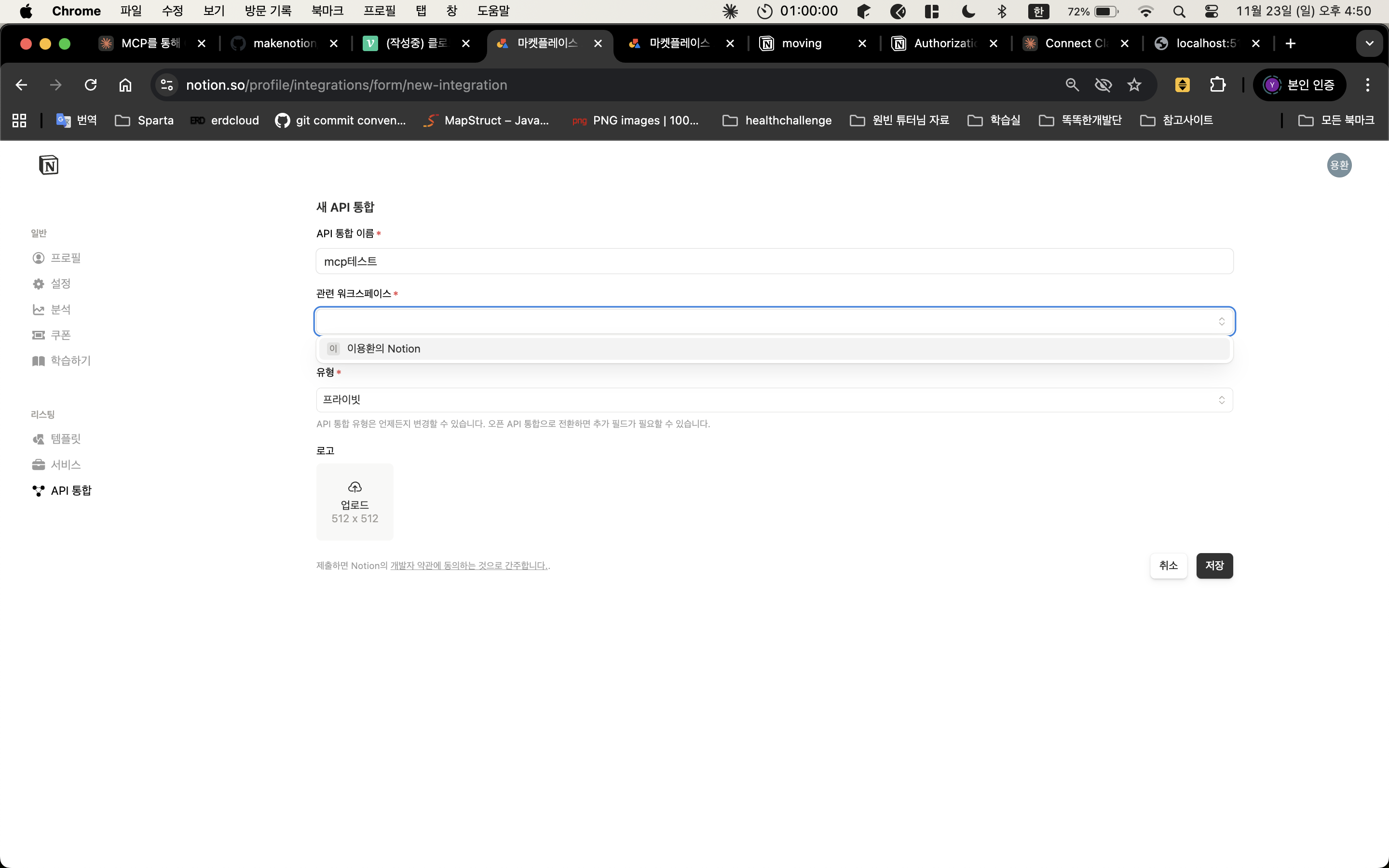Switch to the makenotion GitHub tab

(x=284, y=43)
